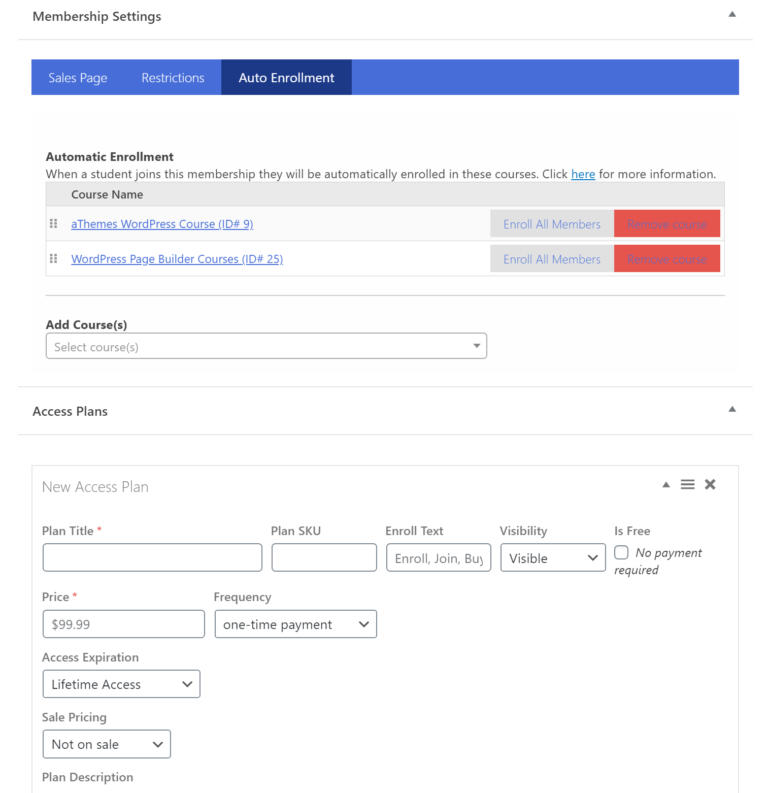The height and width of the screenshot is (793, 768).
Task: Remove the WordPress Page Builder Courses course
Action: click(667, 259)
